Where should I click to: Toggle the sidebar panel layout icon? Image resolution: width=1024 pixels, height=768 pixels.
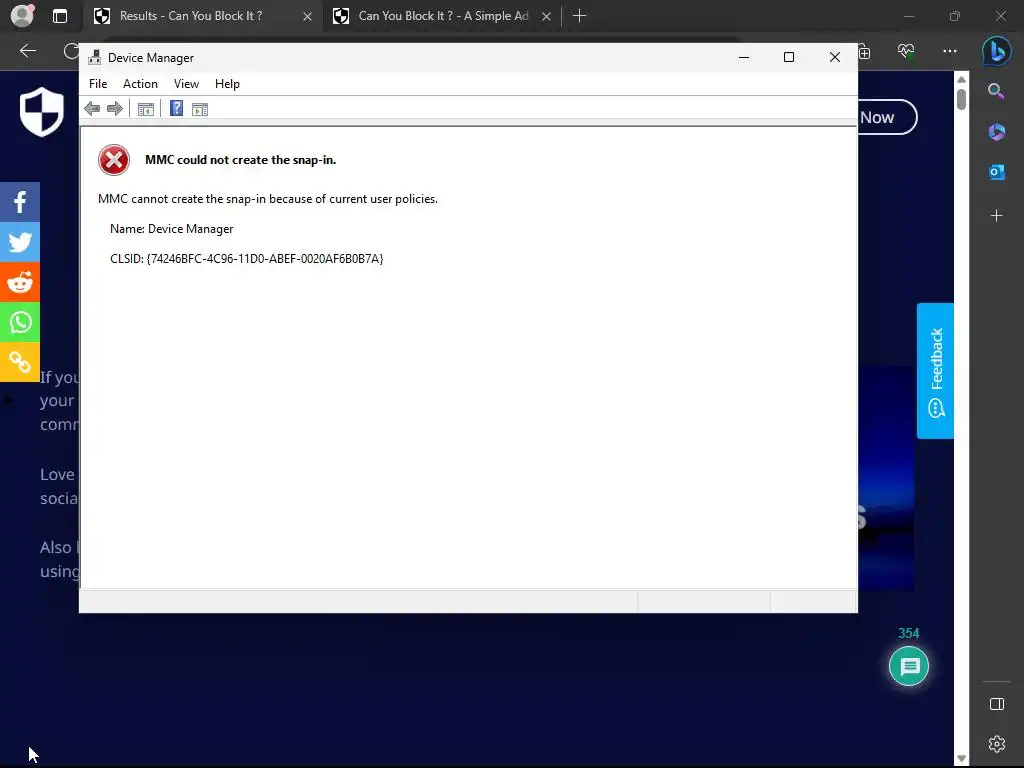click(997, 704)
